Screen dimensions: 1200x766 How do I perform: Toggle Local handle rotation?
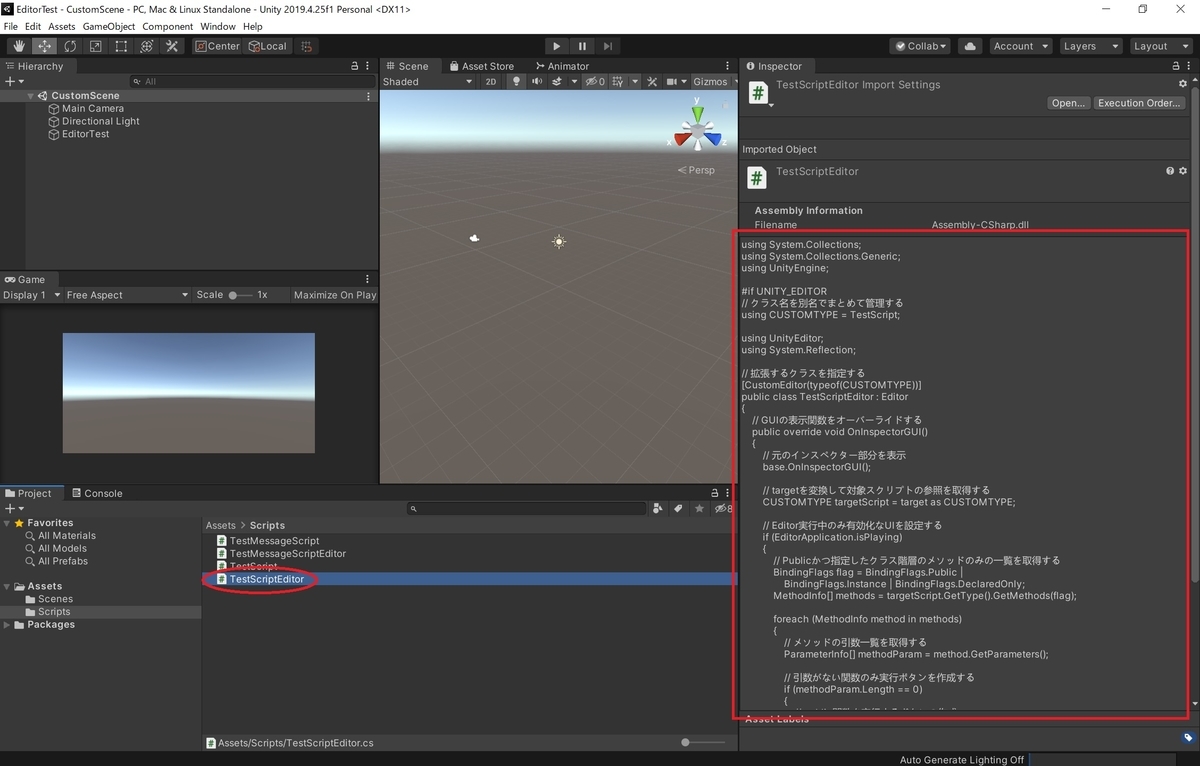[x=267, y=46]
